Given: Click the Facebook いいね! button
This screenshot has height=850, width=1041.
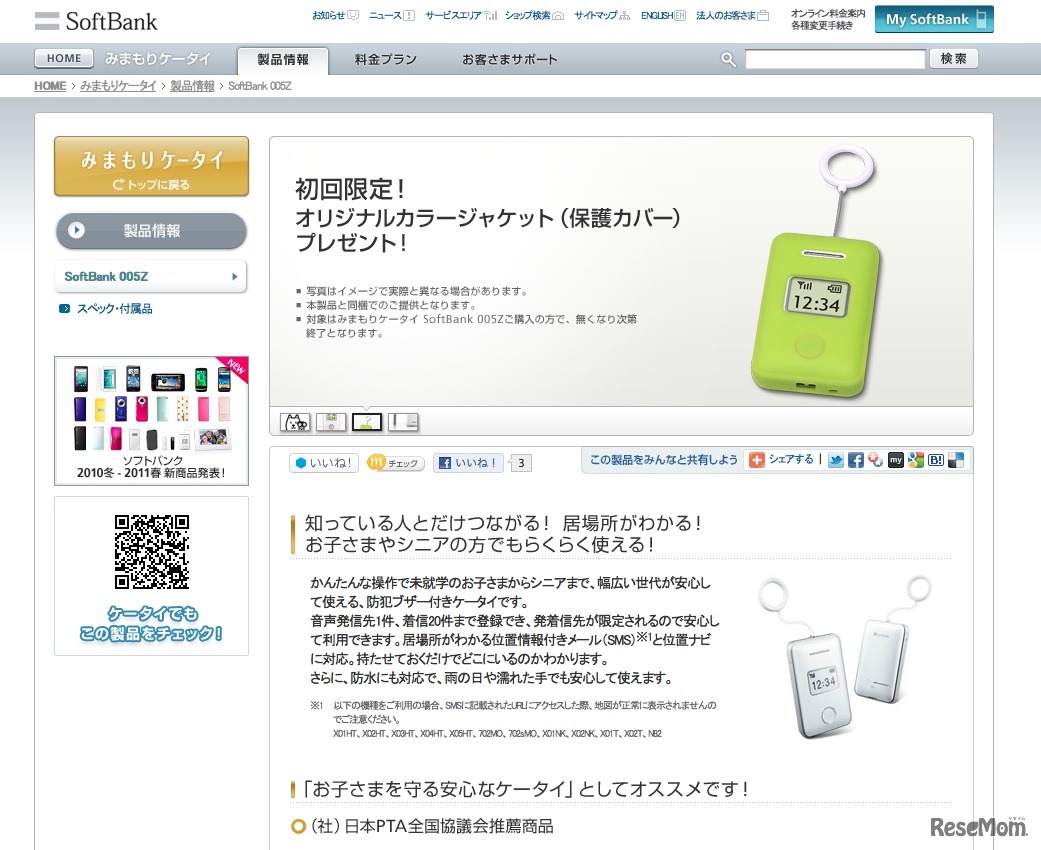Looking at the screenshot, I should pyautogui.click(x=469, y=463).
